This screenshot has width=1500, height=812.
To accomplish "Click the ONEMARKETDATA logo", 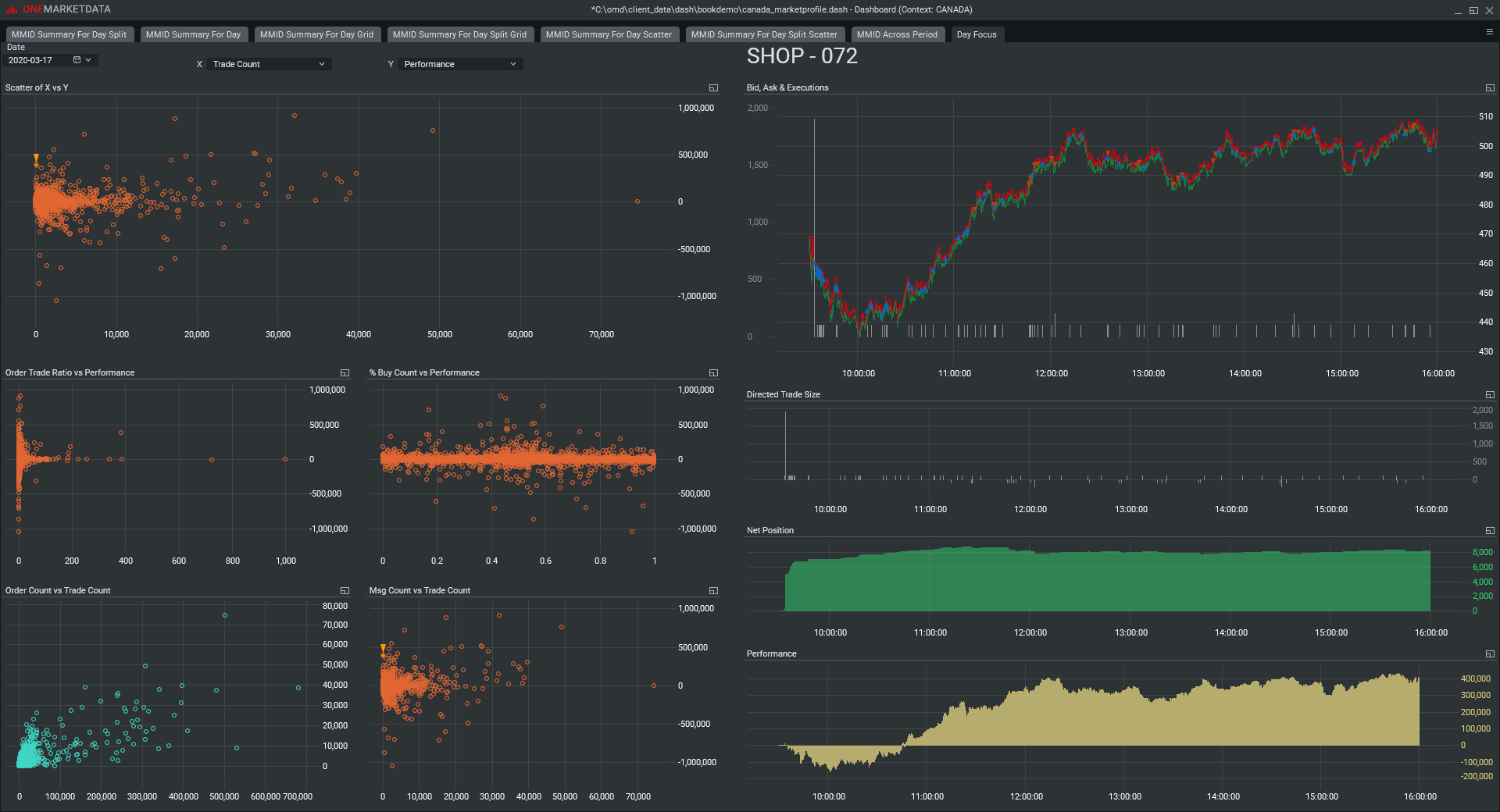I will tap(59, 9).
